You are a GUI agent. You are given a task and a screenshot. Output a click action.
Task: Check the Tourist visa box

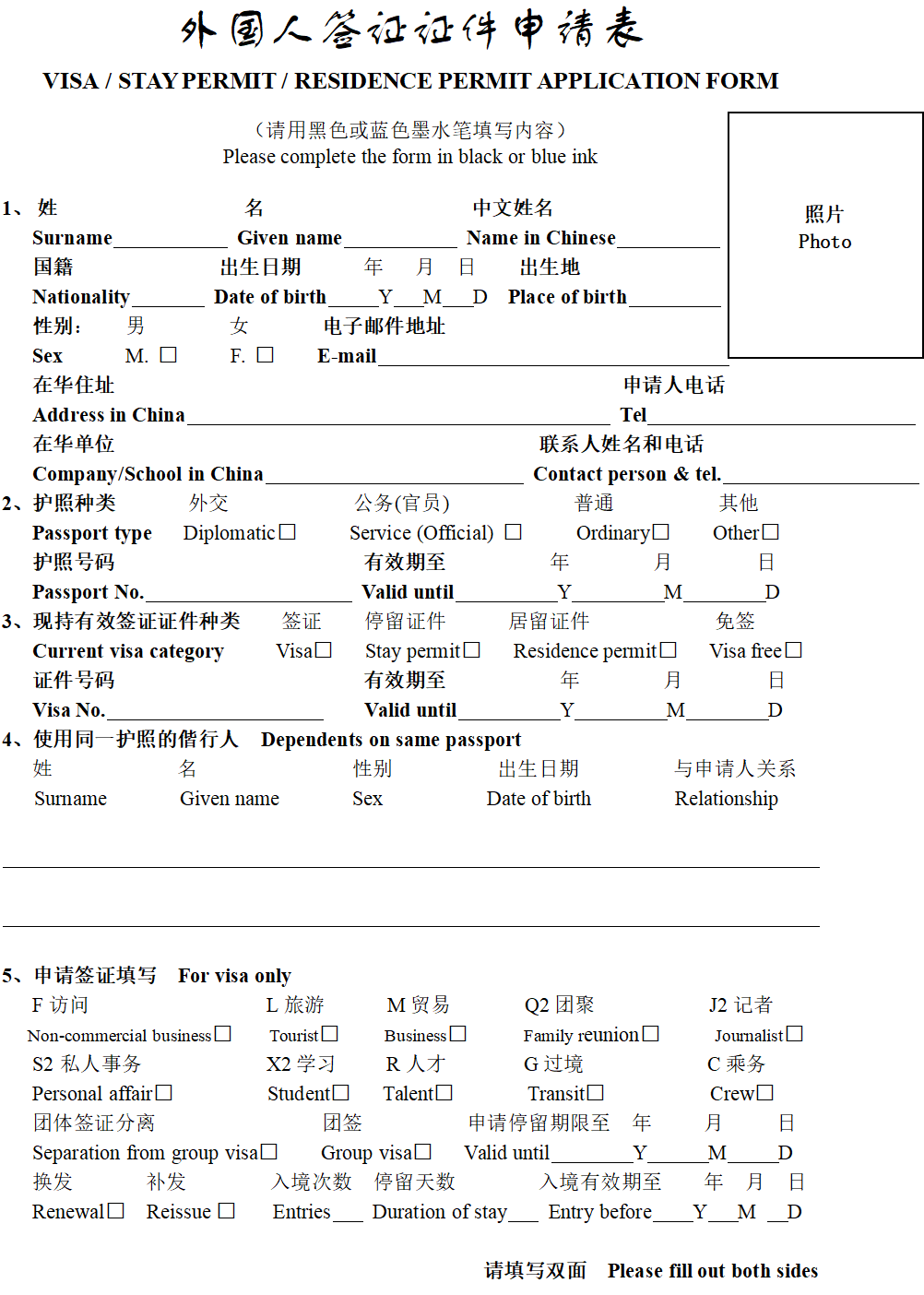point(330,1034)
